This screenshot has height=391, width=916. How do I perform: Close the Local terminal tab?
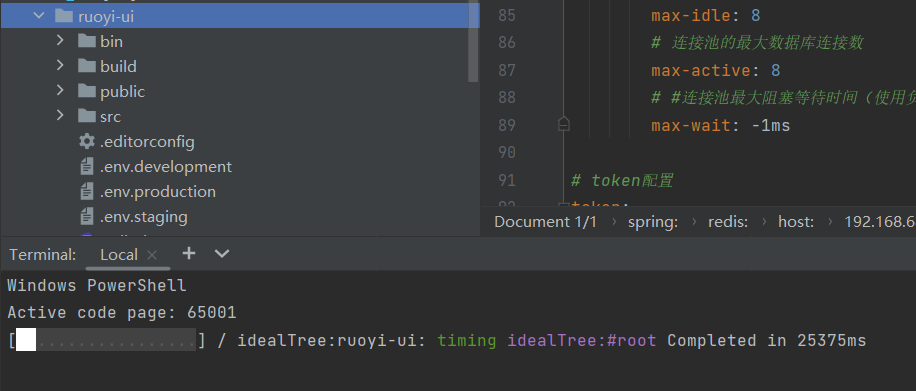tap(152, 255)
